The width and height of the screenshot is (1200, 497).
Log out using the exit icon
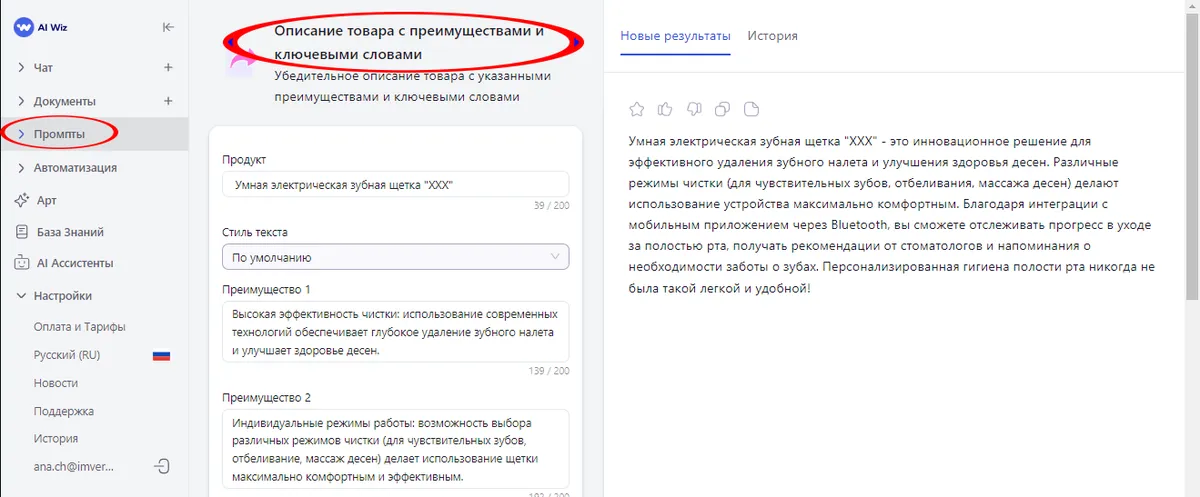pos(162,466)
